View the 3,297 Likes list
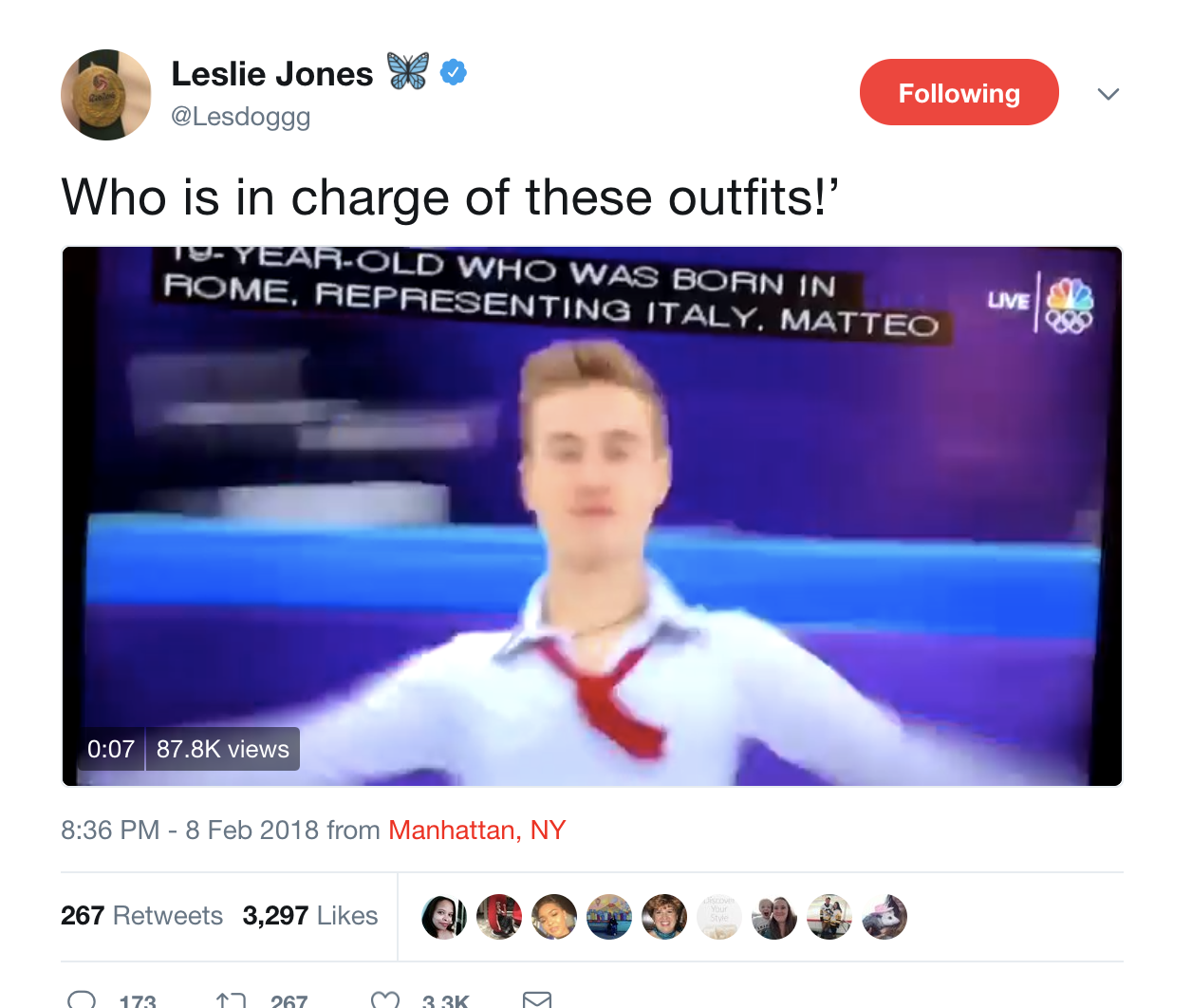This screenshot has width=1192, height=1008. (x=310, y=916)
